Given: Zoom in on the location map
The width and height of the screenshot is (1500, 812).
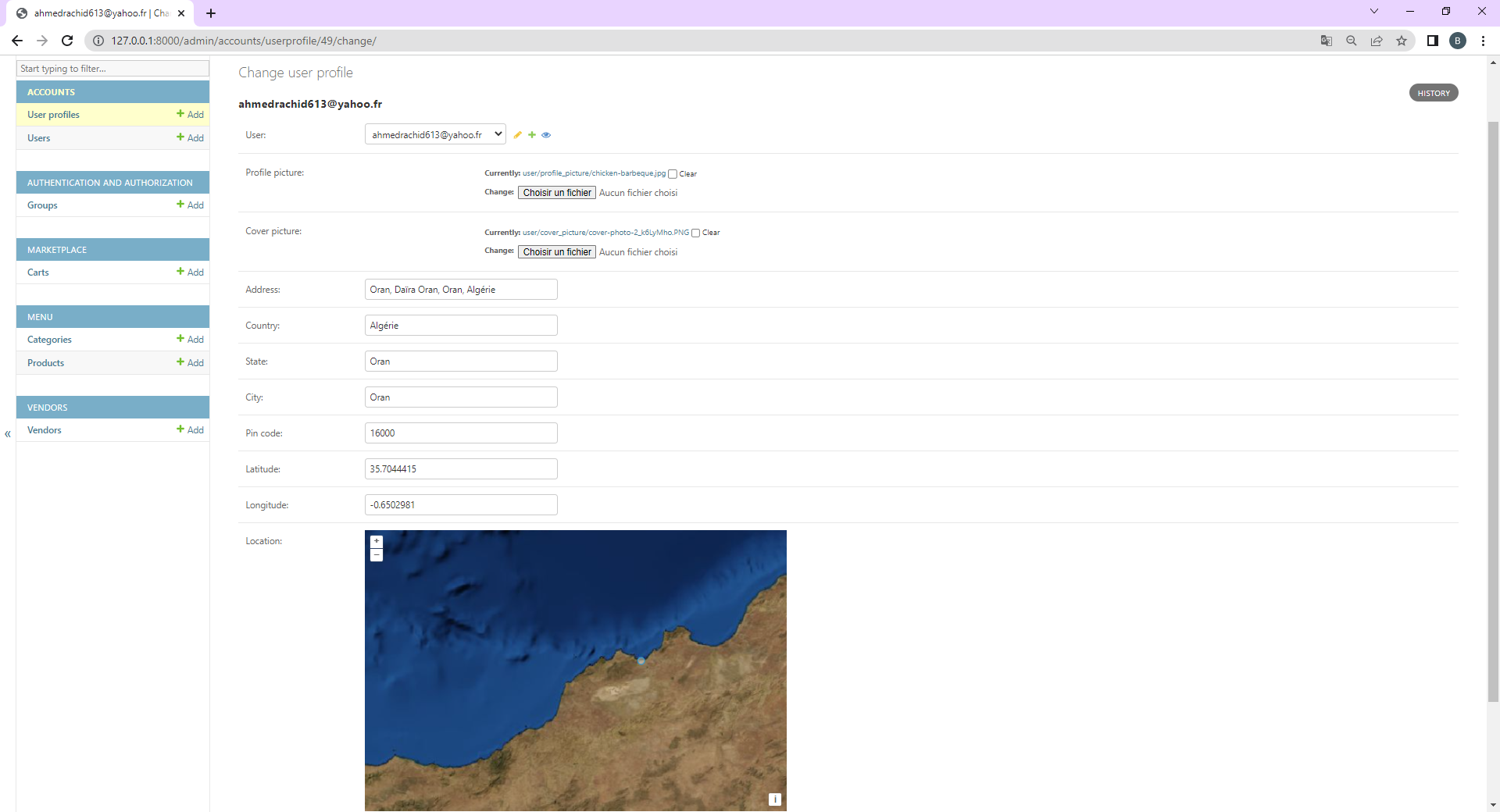Looking at the screenshot, I should 377,541.
